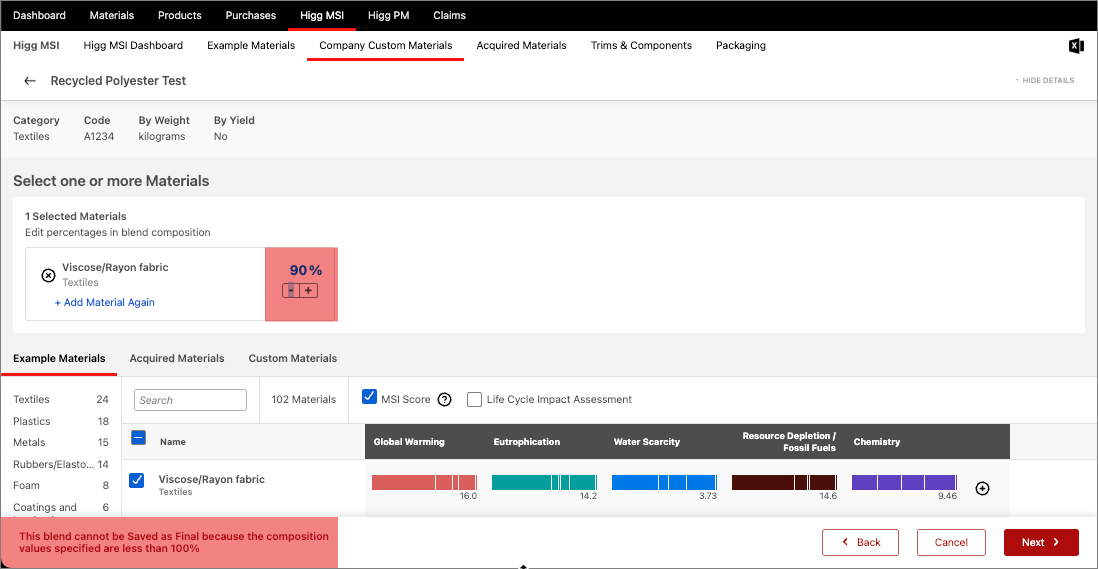Open Acquired Materials in sub-navigation
The height and width of the screenshot is (569, 1098).
click(x=522, y=45)
